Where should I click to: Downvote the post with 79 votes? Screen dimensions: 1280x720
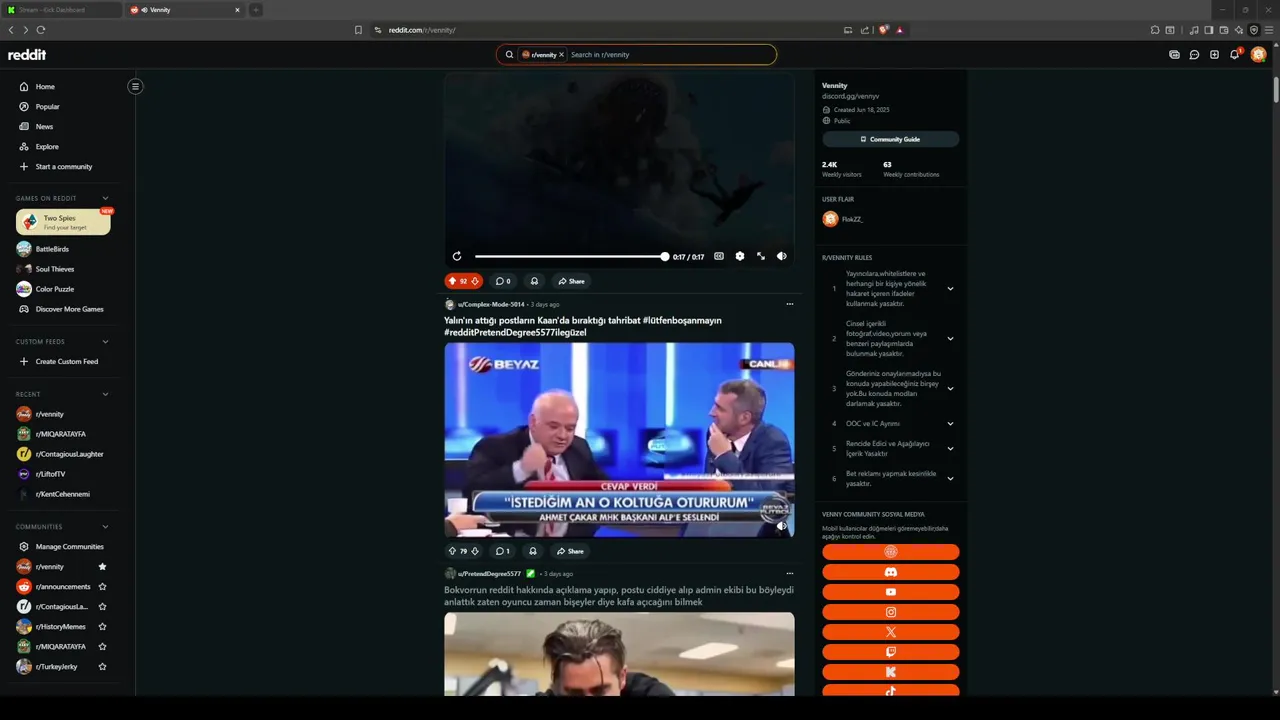(x=475, y=551)
